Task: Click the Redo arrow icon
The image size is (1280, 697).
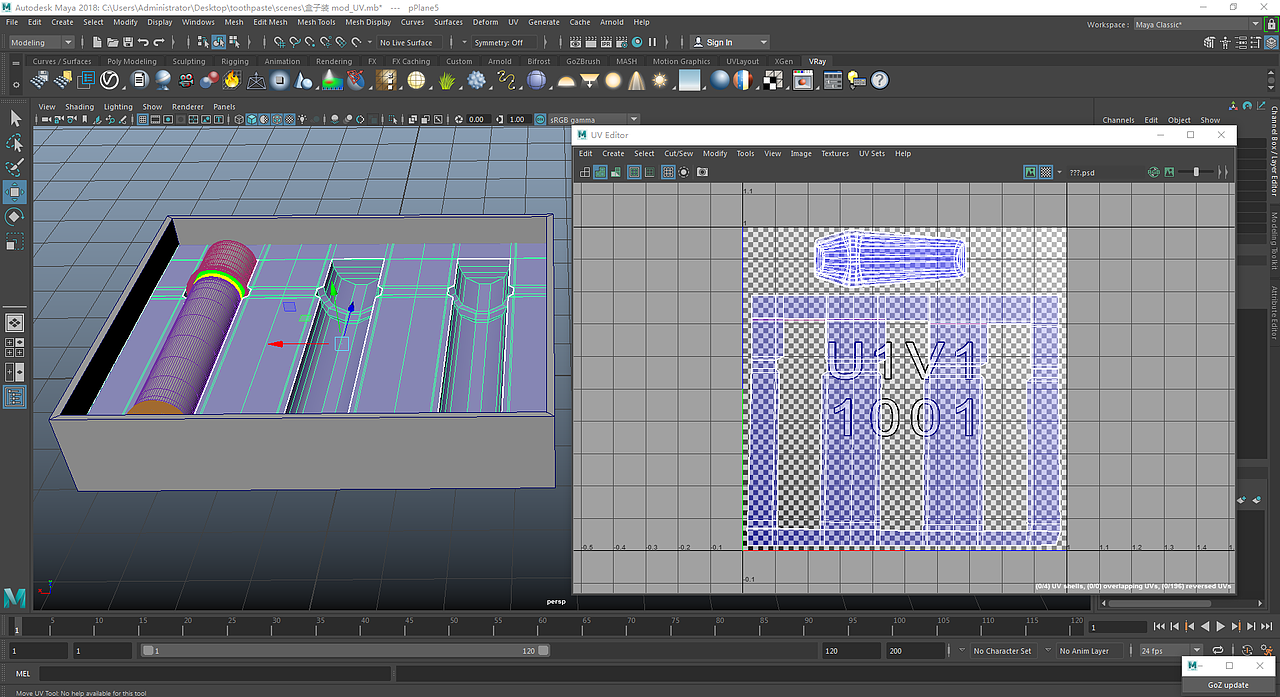Action: [159, 42]
